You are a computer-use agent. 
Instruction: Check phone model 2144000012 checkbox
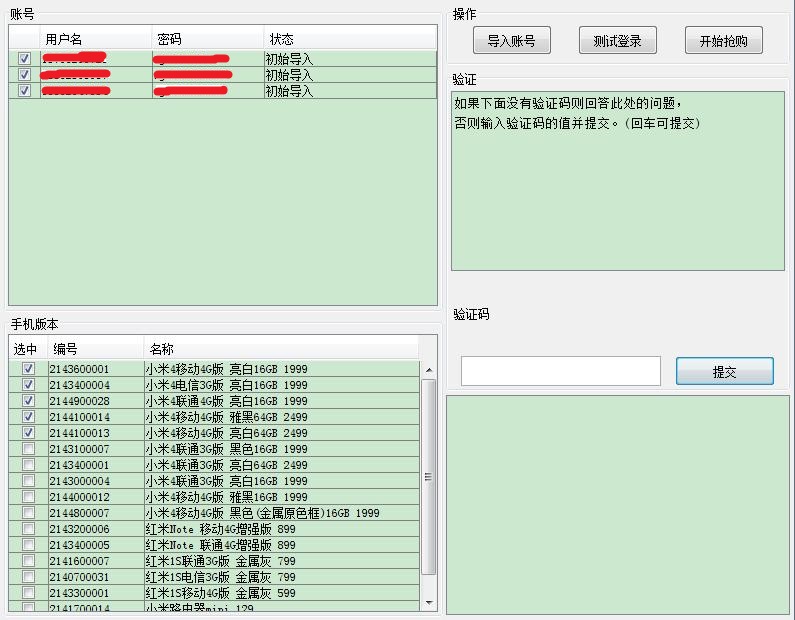tap(28, 496)
